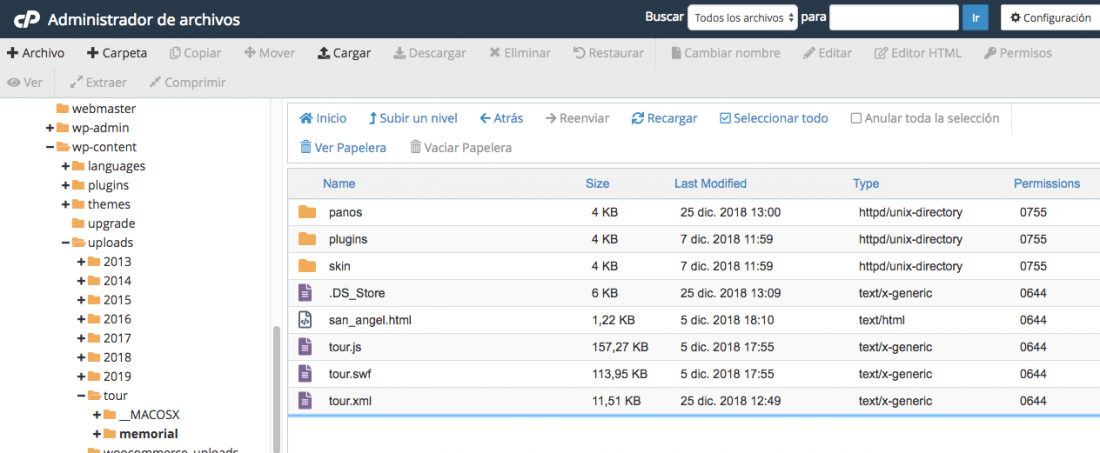Select the tour.xml file icon
Viewport: 1100px width, 453px height.
[304, 400]
